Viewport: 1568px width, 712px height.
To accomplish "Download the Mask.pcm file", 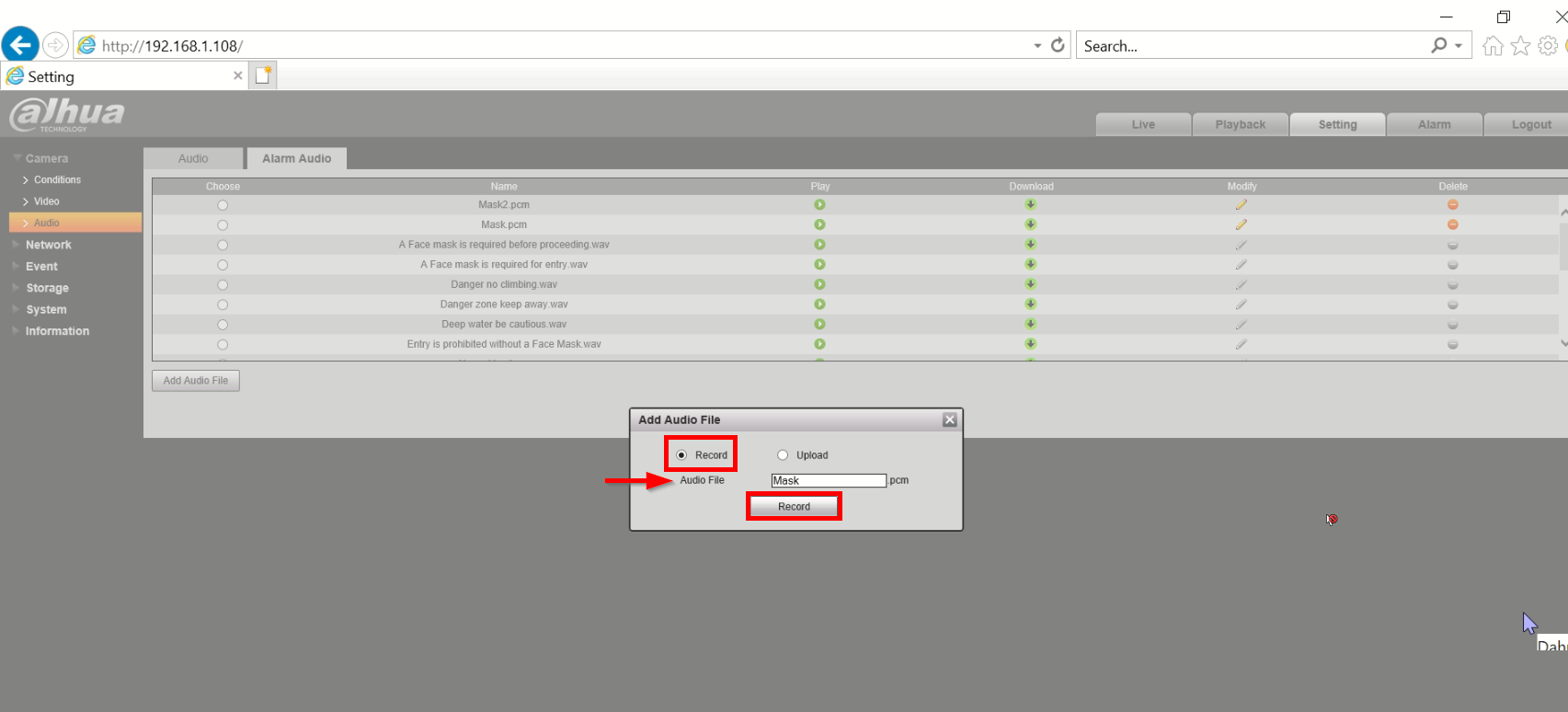I will [x=1031, y=224].
